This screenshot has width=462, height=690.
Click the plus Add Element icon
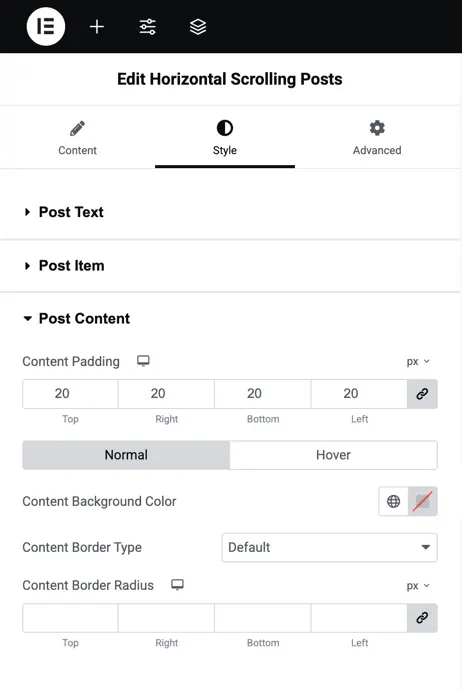click(97, 27)
